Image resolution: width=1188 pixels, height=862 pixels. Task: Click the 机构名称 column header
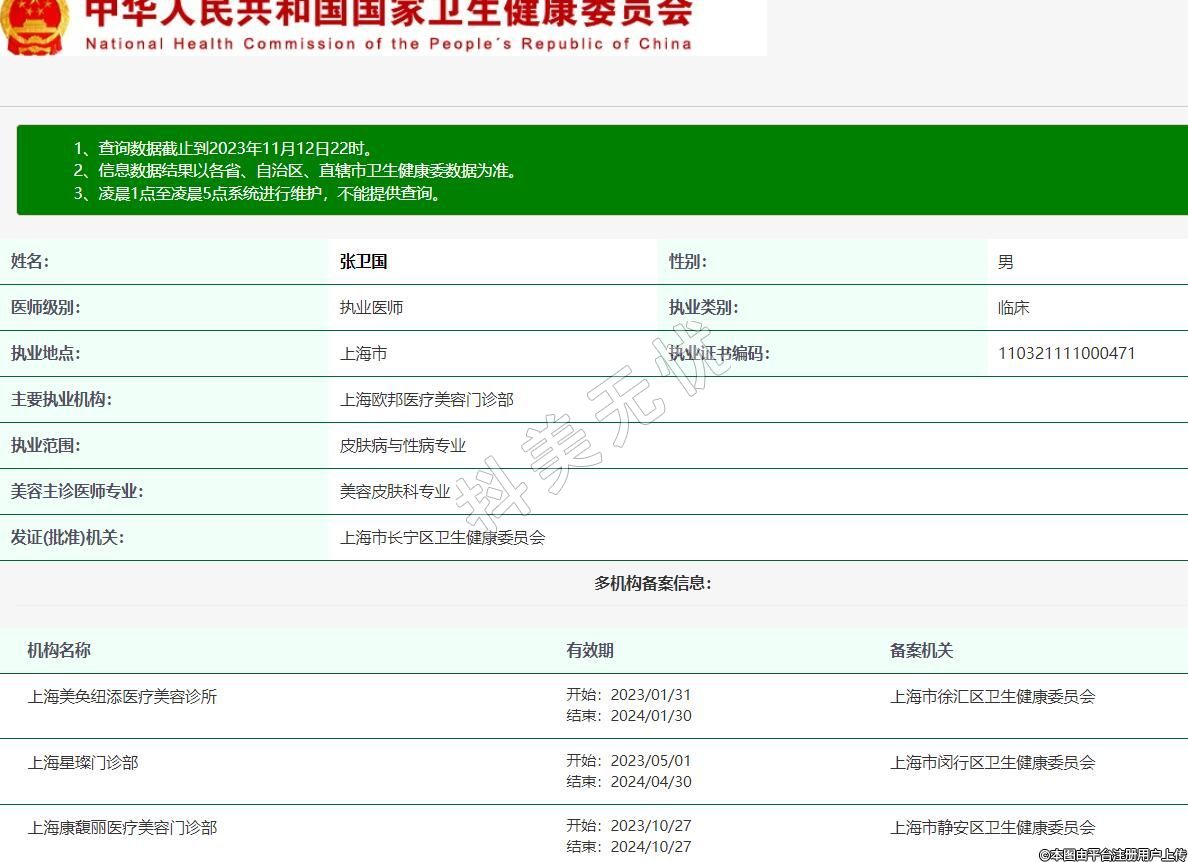click(59, 651)
